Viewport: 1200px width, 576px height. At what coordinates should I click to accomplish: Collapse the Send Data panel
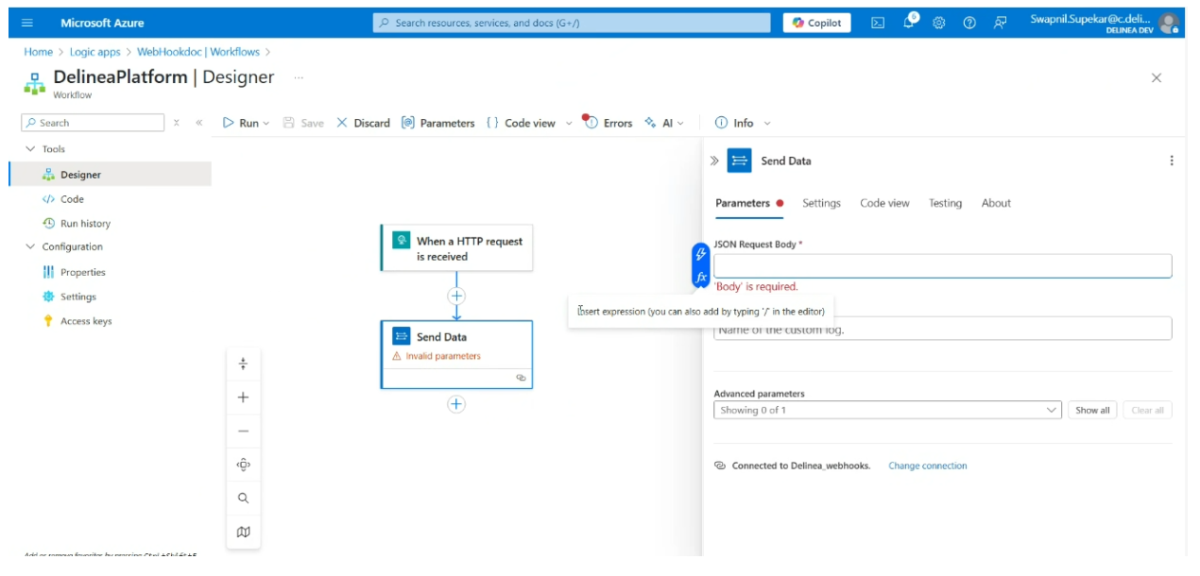[714, 161]
